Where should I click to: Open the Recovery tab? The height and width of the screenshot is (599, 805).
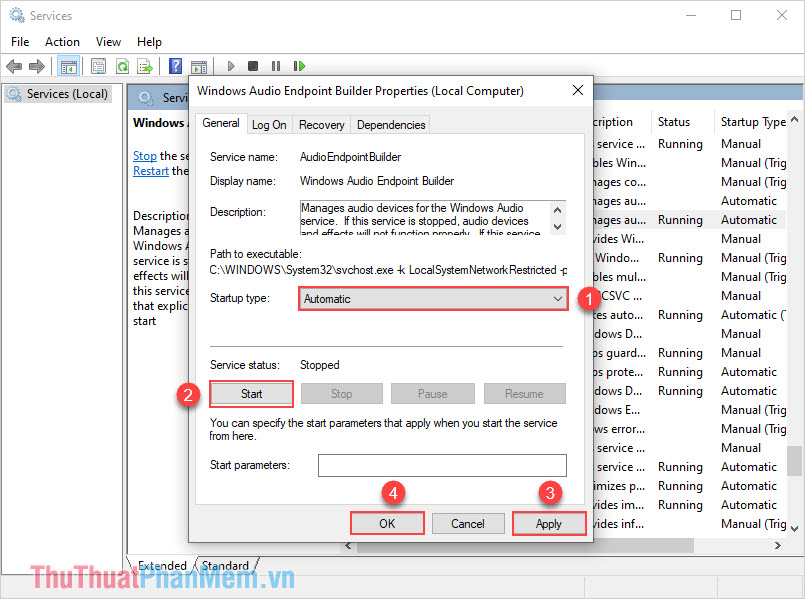point(321,125)
